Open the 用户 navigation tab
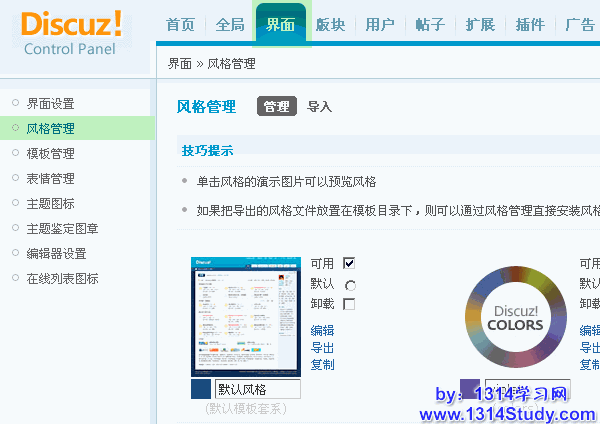This screenshot has height=424, width=600. (x=380, y=25)
